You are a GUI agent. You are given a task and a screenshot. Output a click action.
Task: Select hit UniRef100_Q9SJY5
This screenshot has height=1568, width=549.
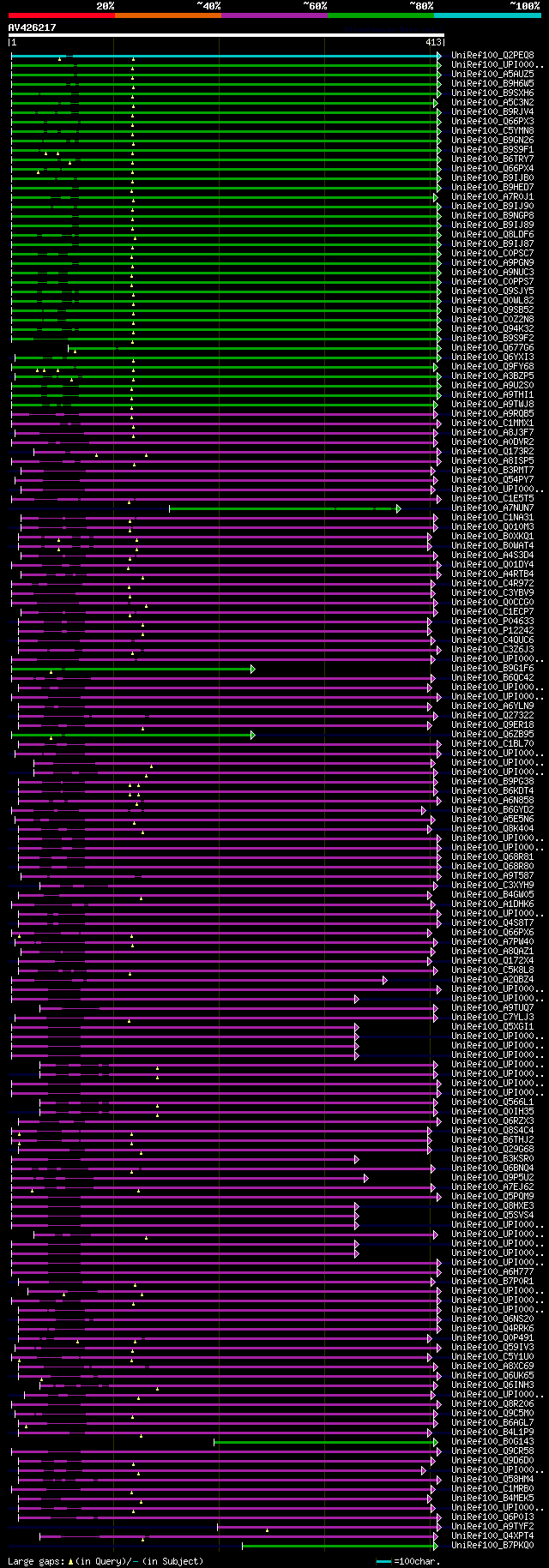click(492, 291)
